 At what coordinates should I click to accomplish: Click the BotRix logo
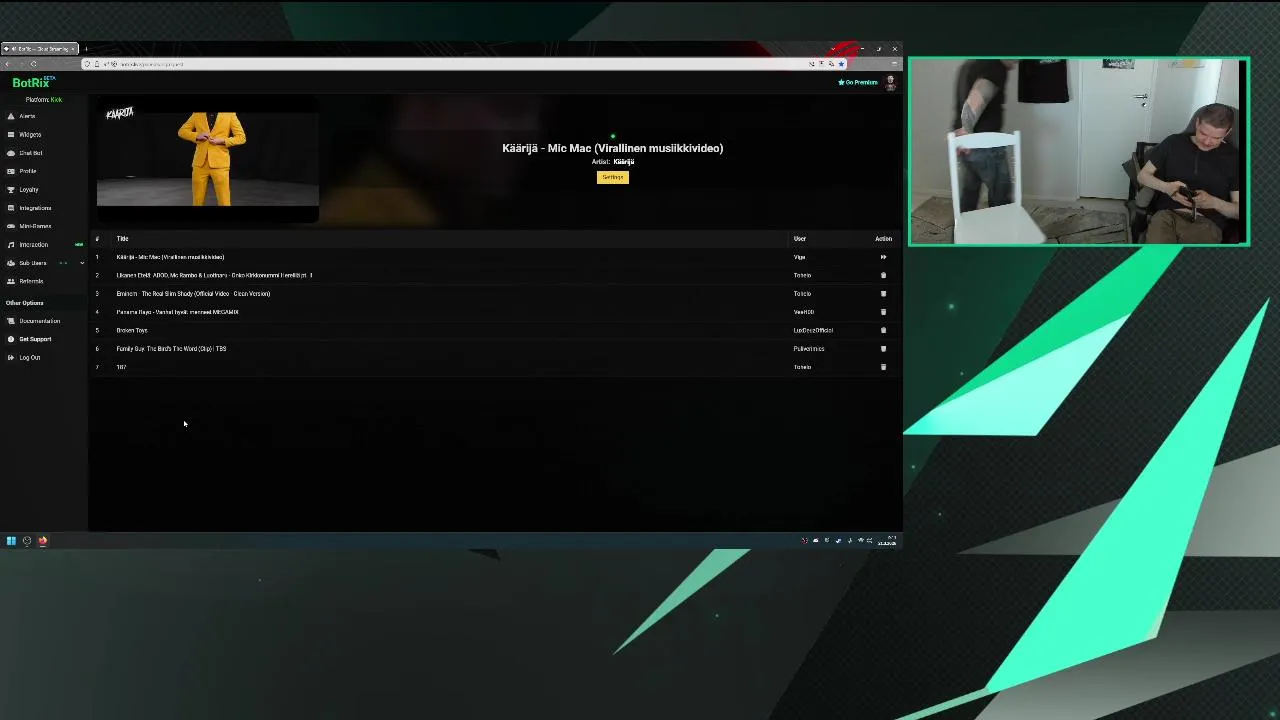pyautogui.click(x=32, y=83)
